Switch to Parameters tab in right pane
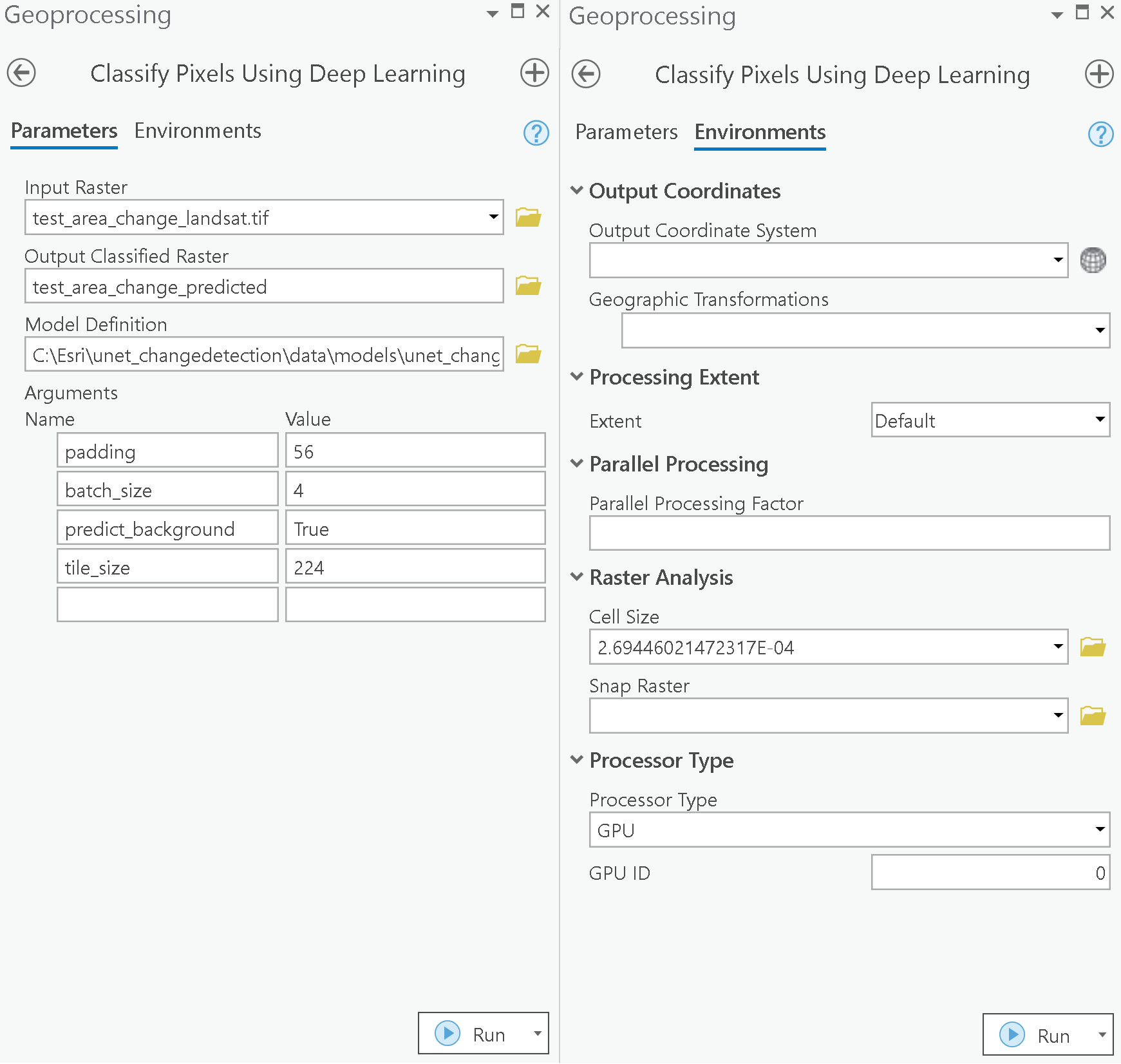This screenshot has height=1064, width=1121. click(x=626, y=132)
